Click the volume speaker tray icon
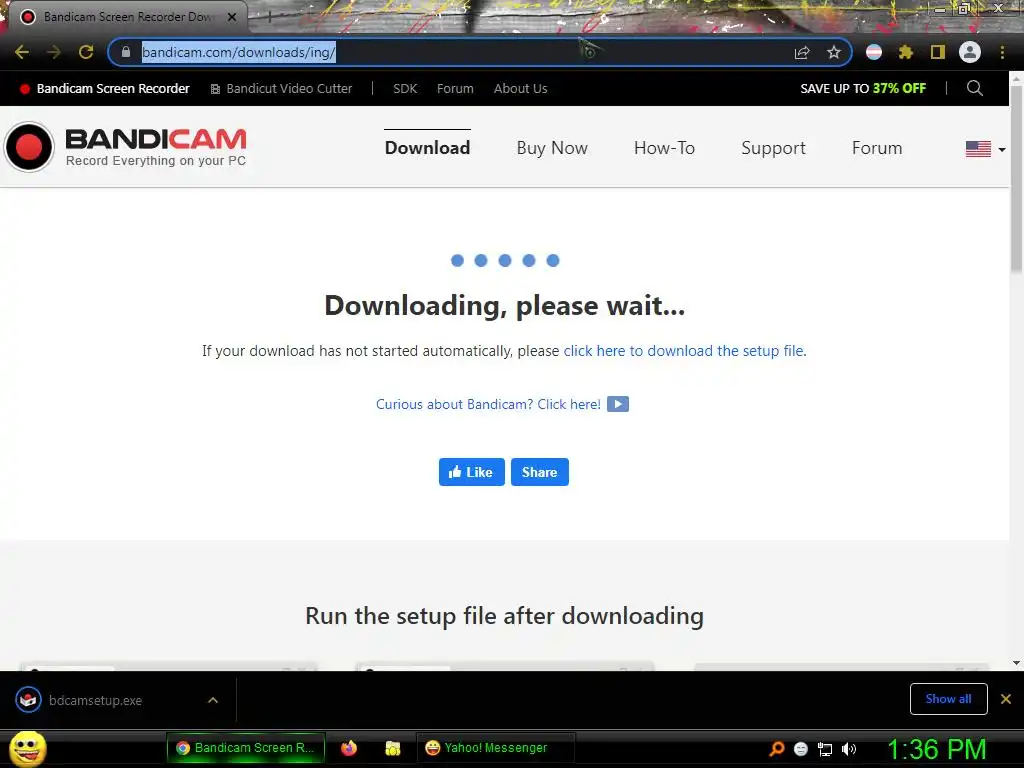The image size is (1024, 768). 849,749
